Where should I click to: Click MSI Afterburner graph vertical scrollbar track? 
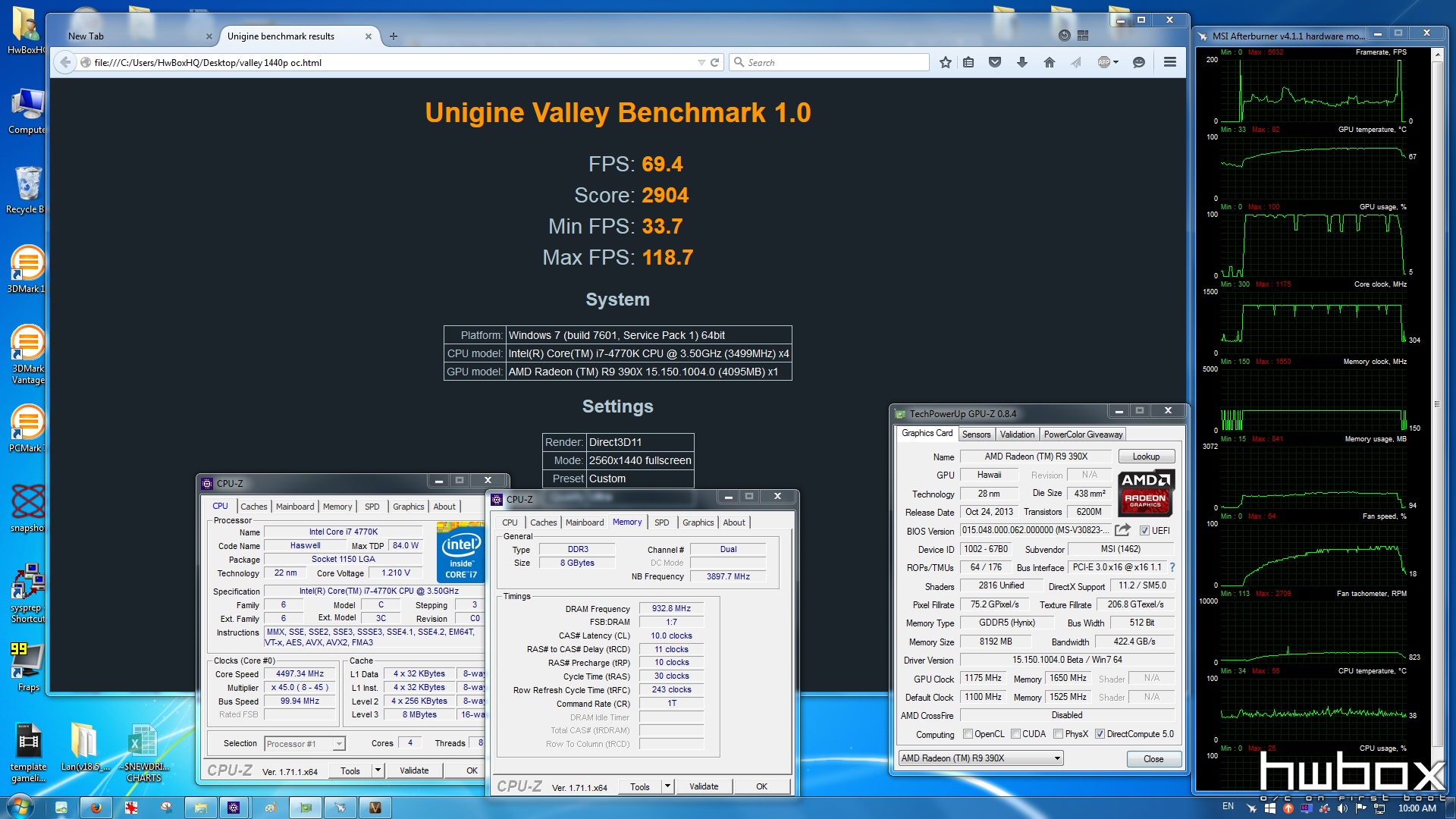(1436, 403)
